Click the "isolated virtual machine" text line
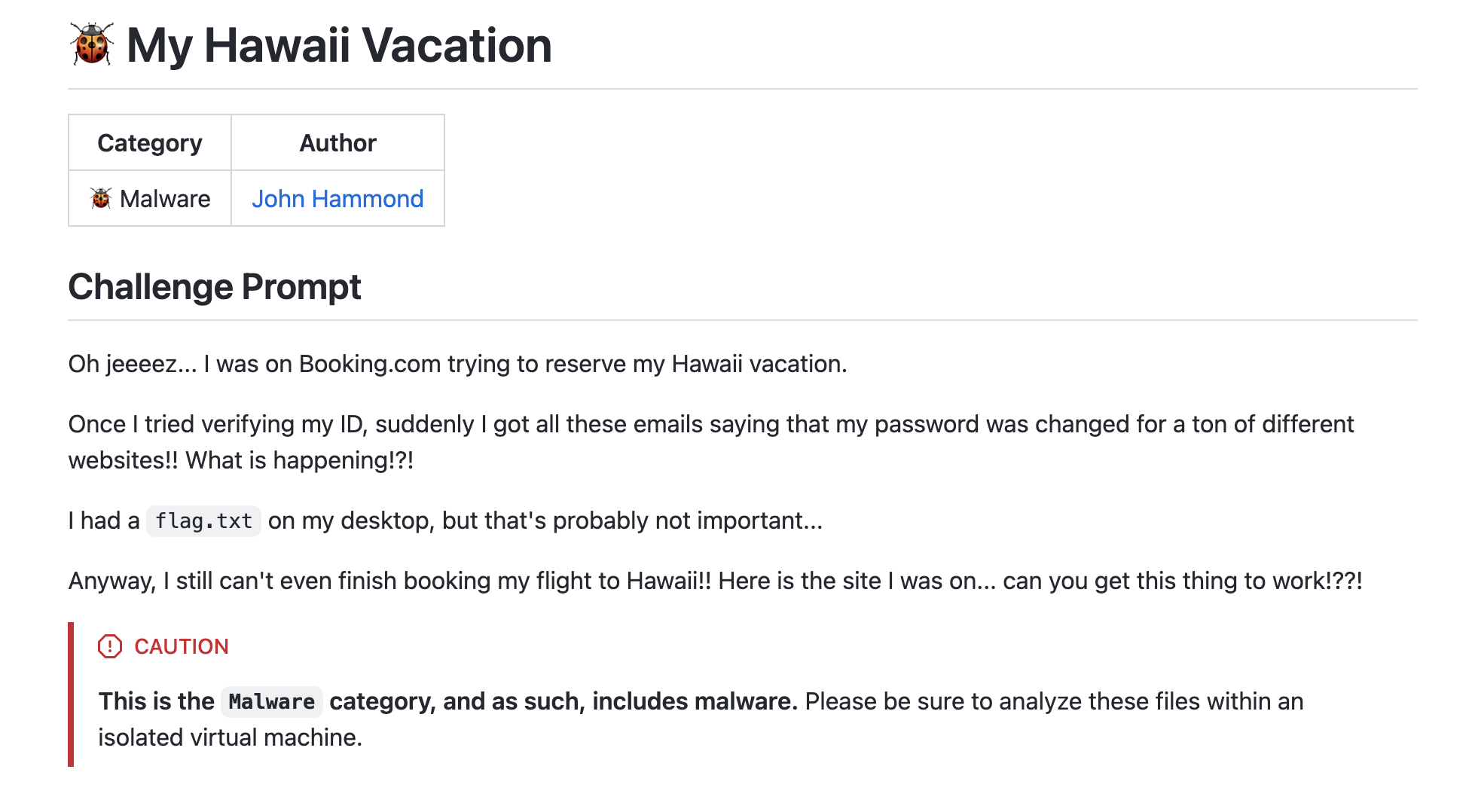Screen dimensions: 1472x812 [230, 737]
